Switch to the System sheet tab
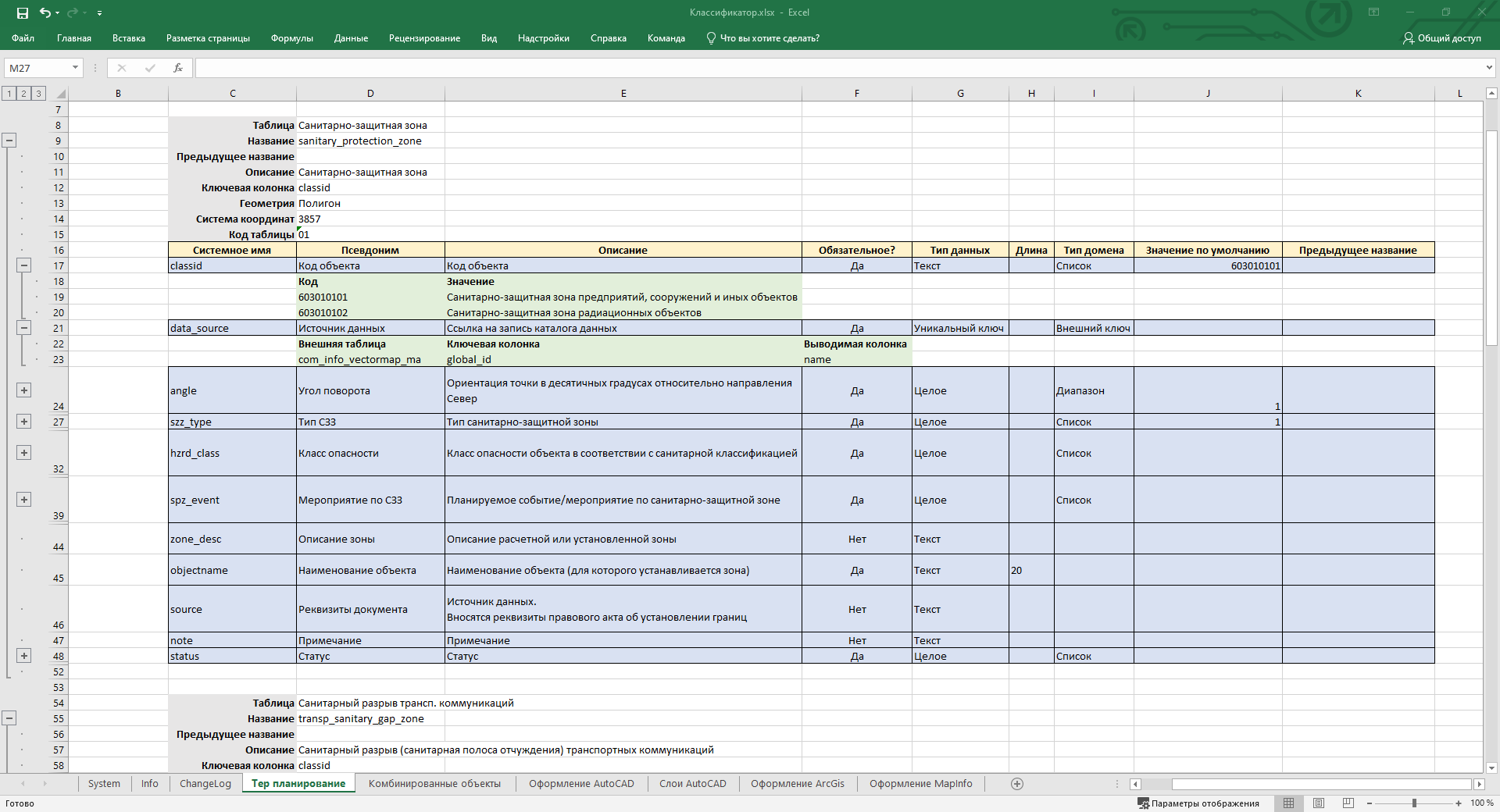Image resolution: width=1500 pixels, height=812 pixels. pos(104,784)
